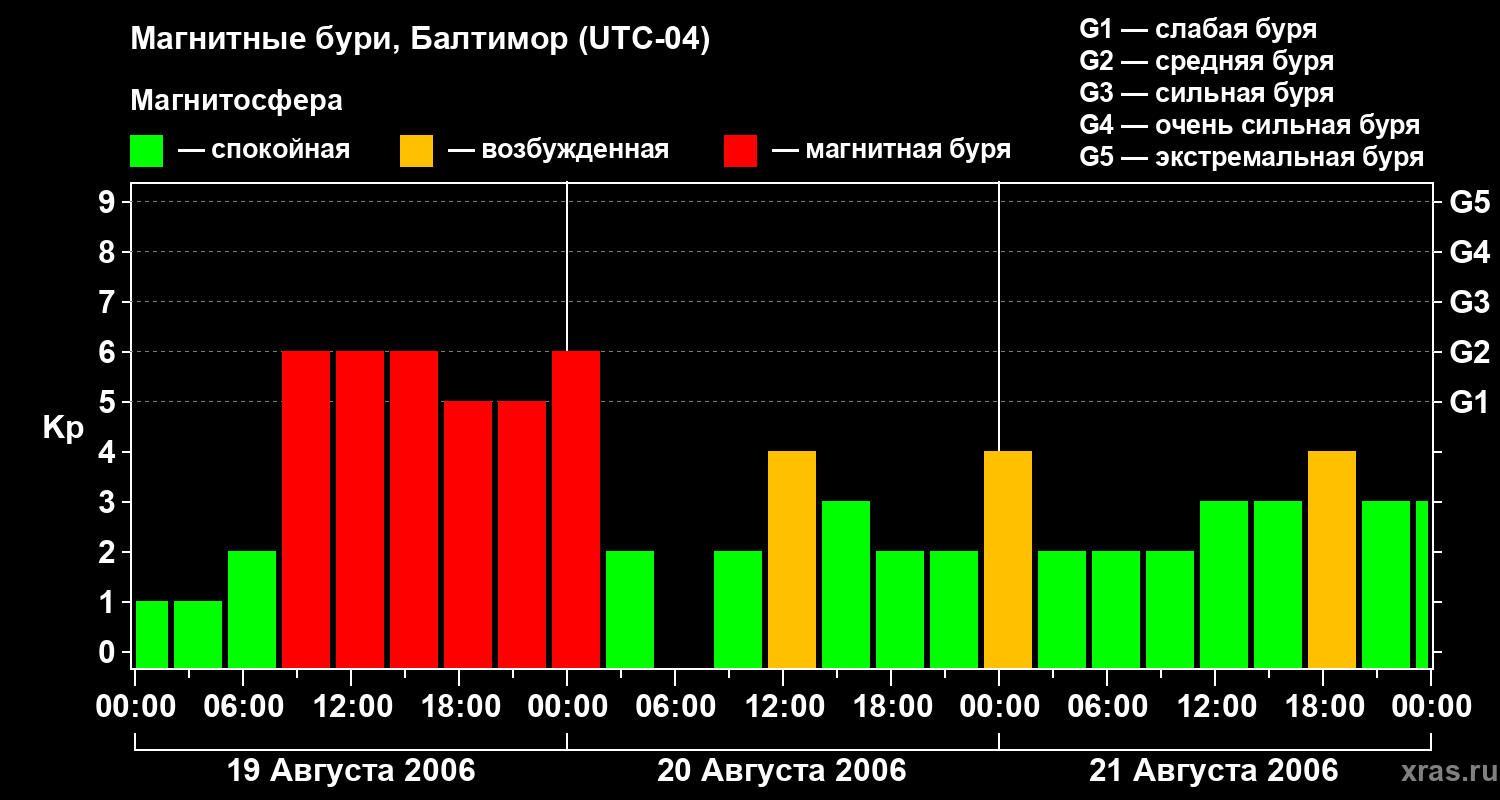Select the 'G5 — экстремальная буря' line
1500x800 pixels.
(1251, 158)
